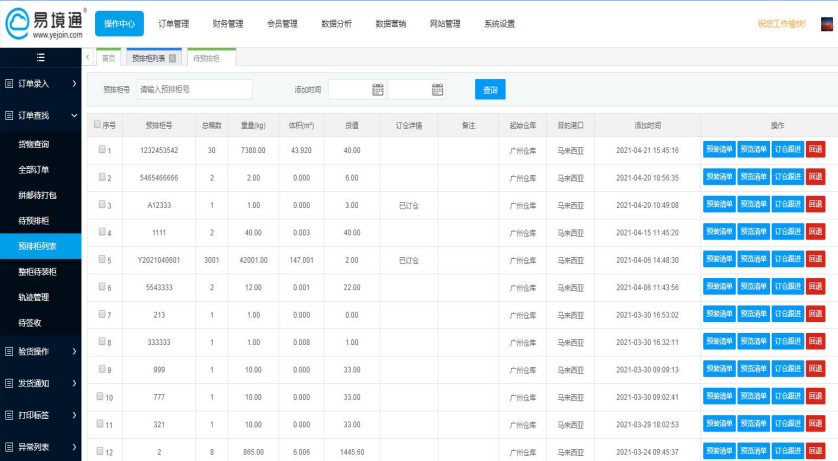Screen dimensions: 838x461
Task: Click the 异常列表 list icon in sidebar
Action: coord(9,447)
